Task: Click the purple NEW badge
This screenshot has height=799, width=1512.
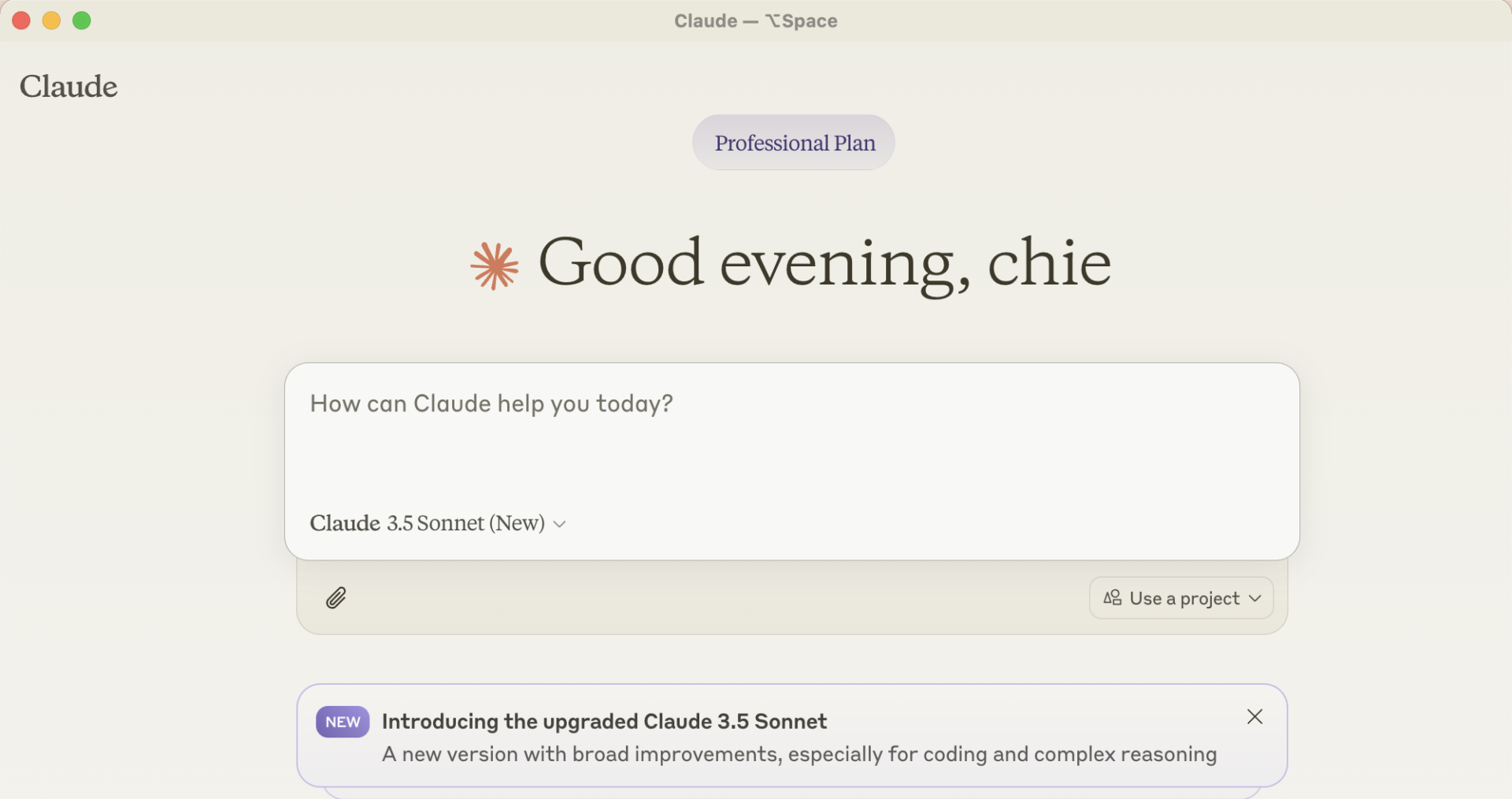Action: tap(343, 722)
